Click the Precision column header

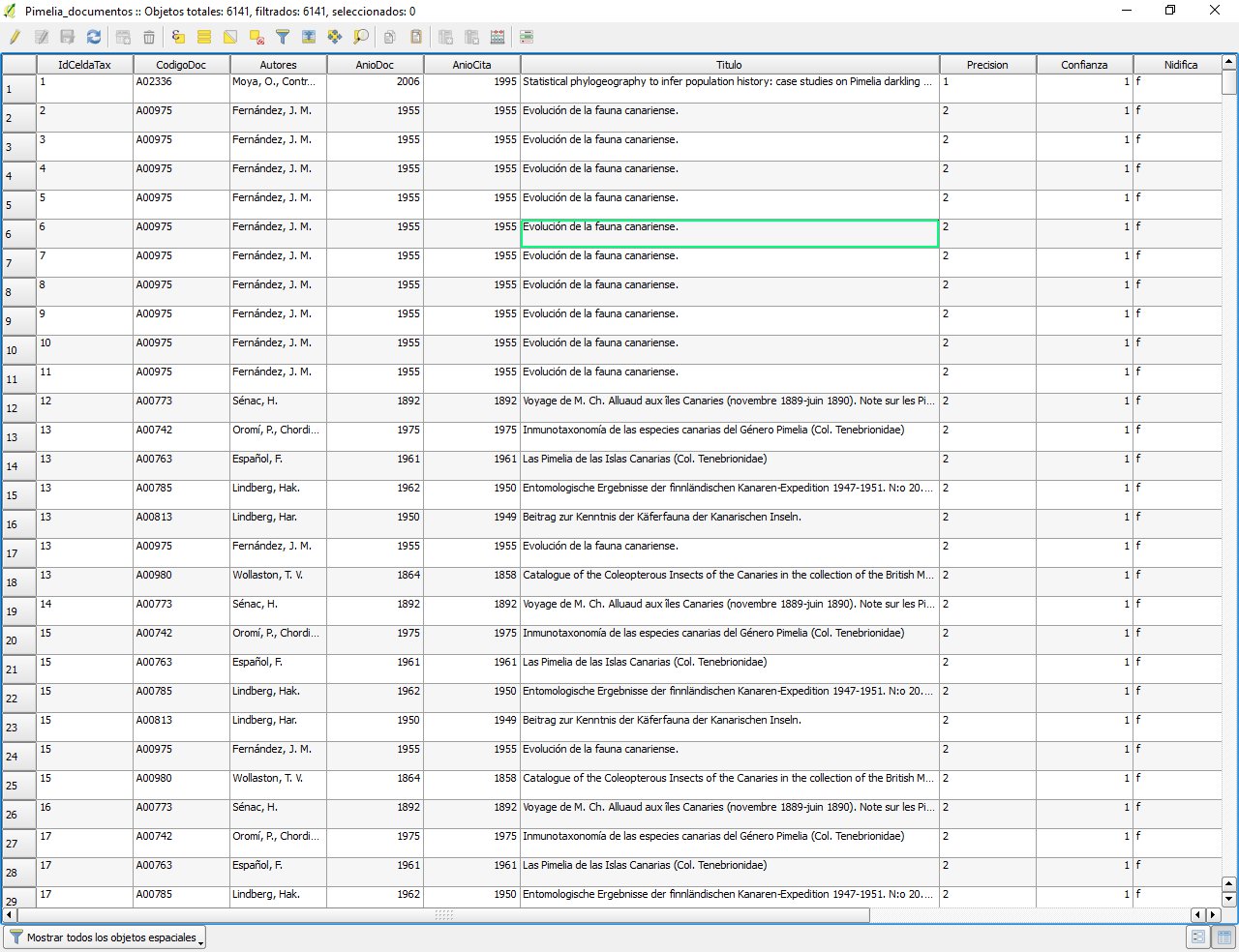click(987, 65)
